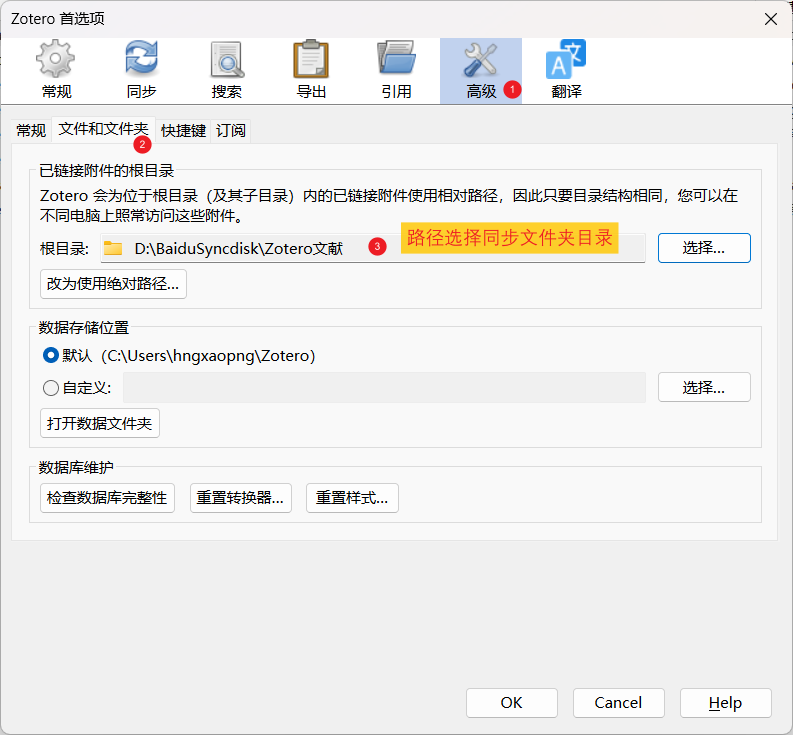Open the 常规 gear preferences pane

pos(56,70)
